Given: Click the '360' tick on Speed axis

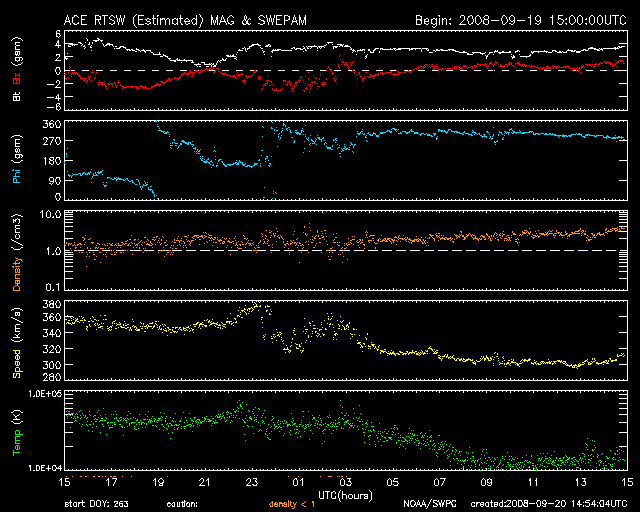Looking at the screenshot, I should click(x=51, y=317).
